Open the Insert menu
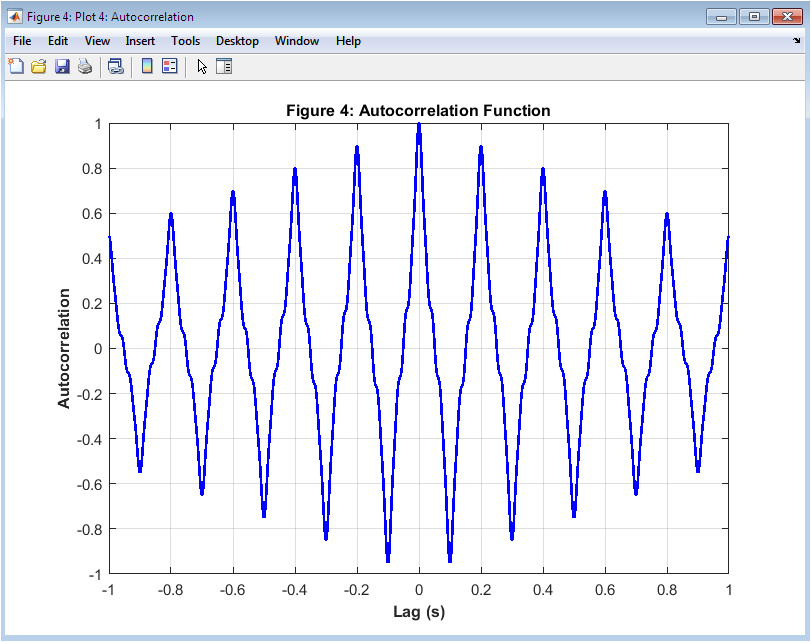Image resolution: width=811 pixels, height=642 pixels. click(140, 41)
